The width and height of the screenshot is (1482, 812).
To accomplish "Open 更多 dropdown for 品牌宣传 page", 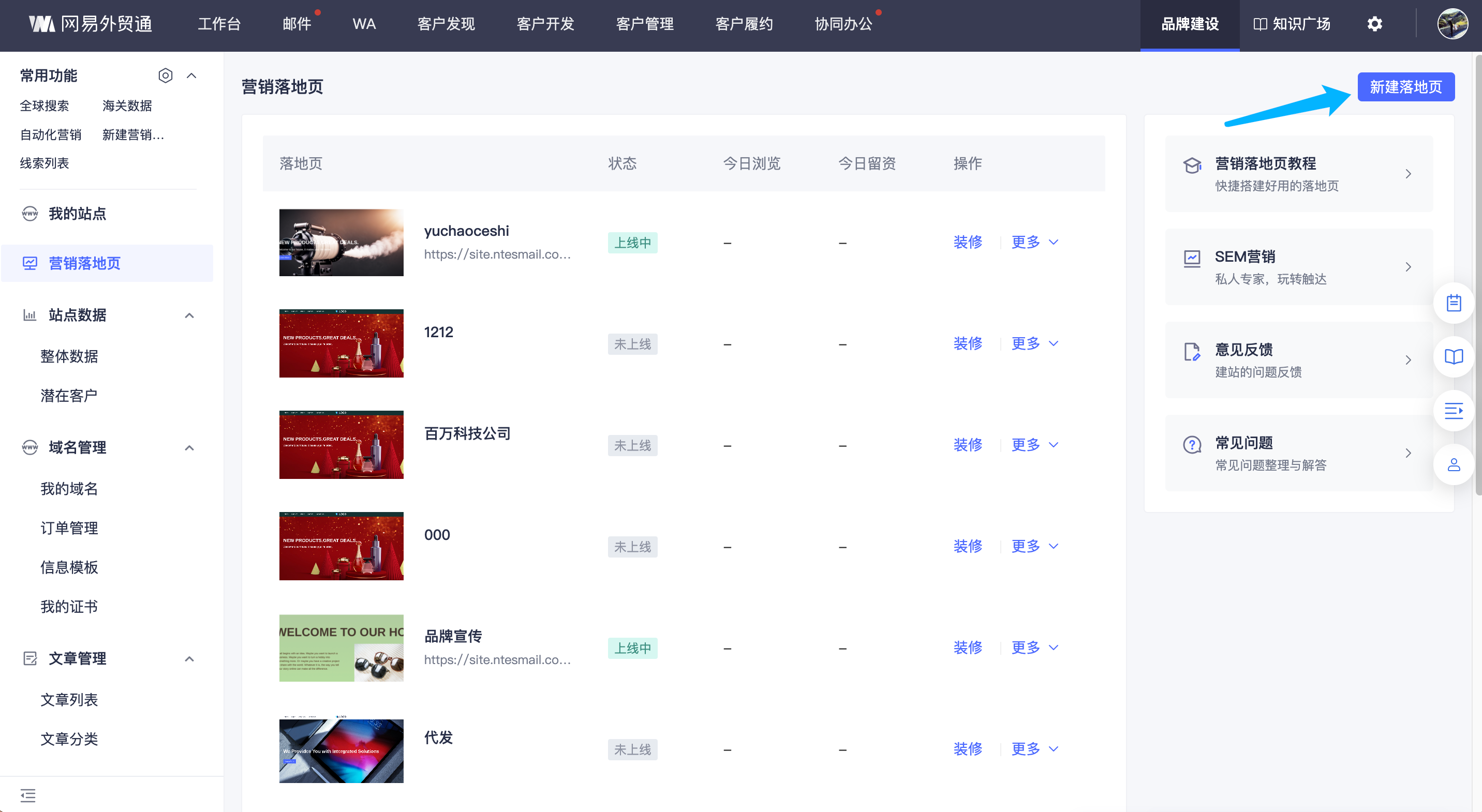I will [1034, 648].
